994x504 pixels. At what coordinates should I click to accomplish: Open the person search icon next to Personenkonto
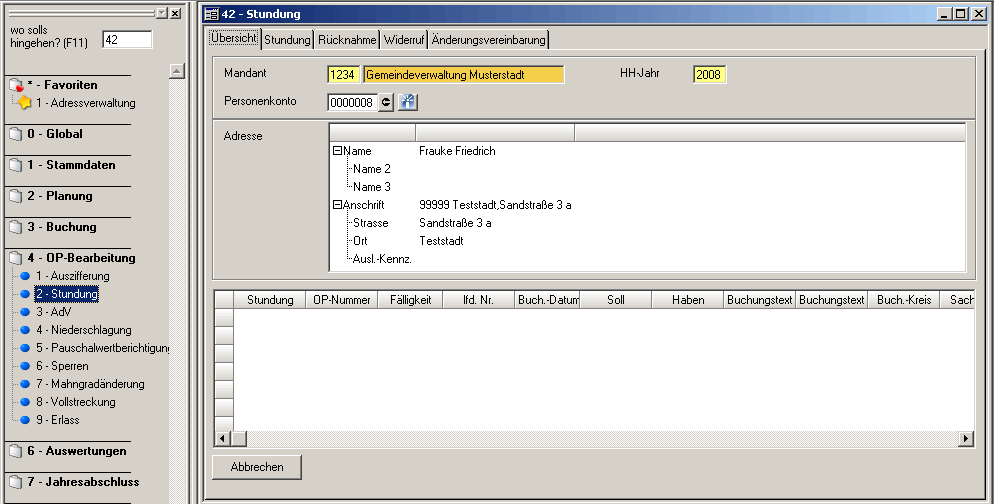pyautogui.click(x=407, y=102)
